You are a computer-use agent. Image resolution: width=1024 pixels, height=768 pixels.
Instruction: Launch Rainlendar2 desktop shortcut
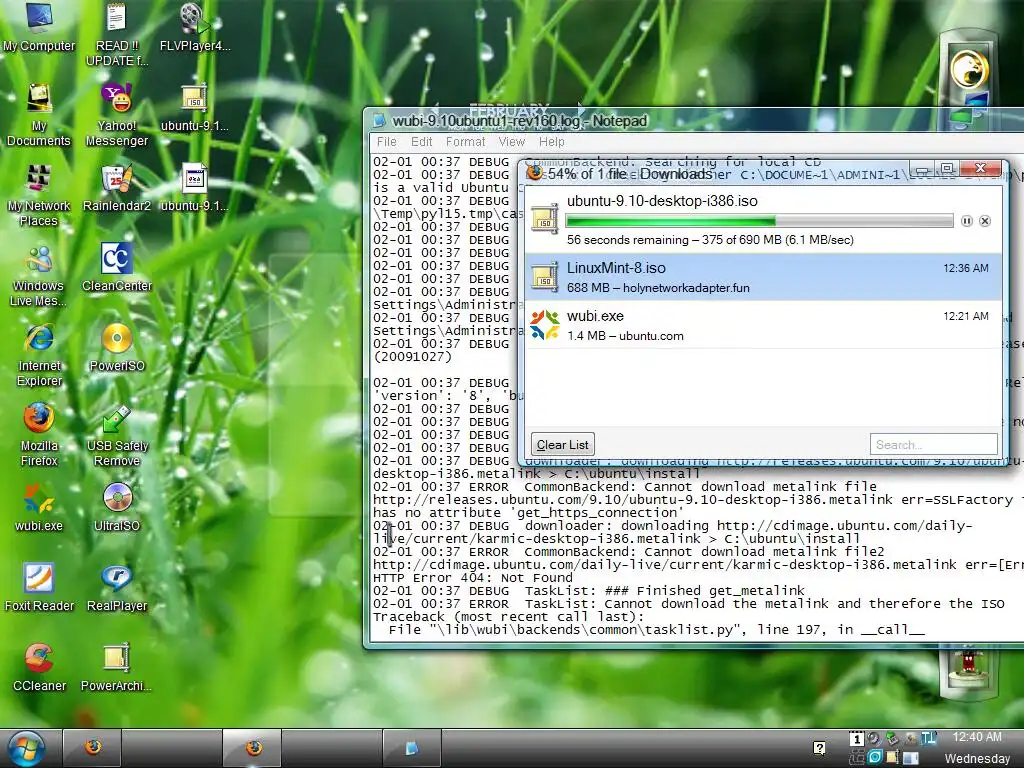(117, 188)
